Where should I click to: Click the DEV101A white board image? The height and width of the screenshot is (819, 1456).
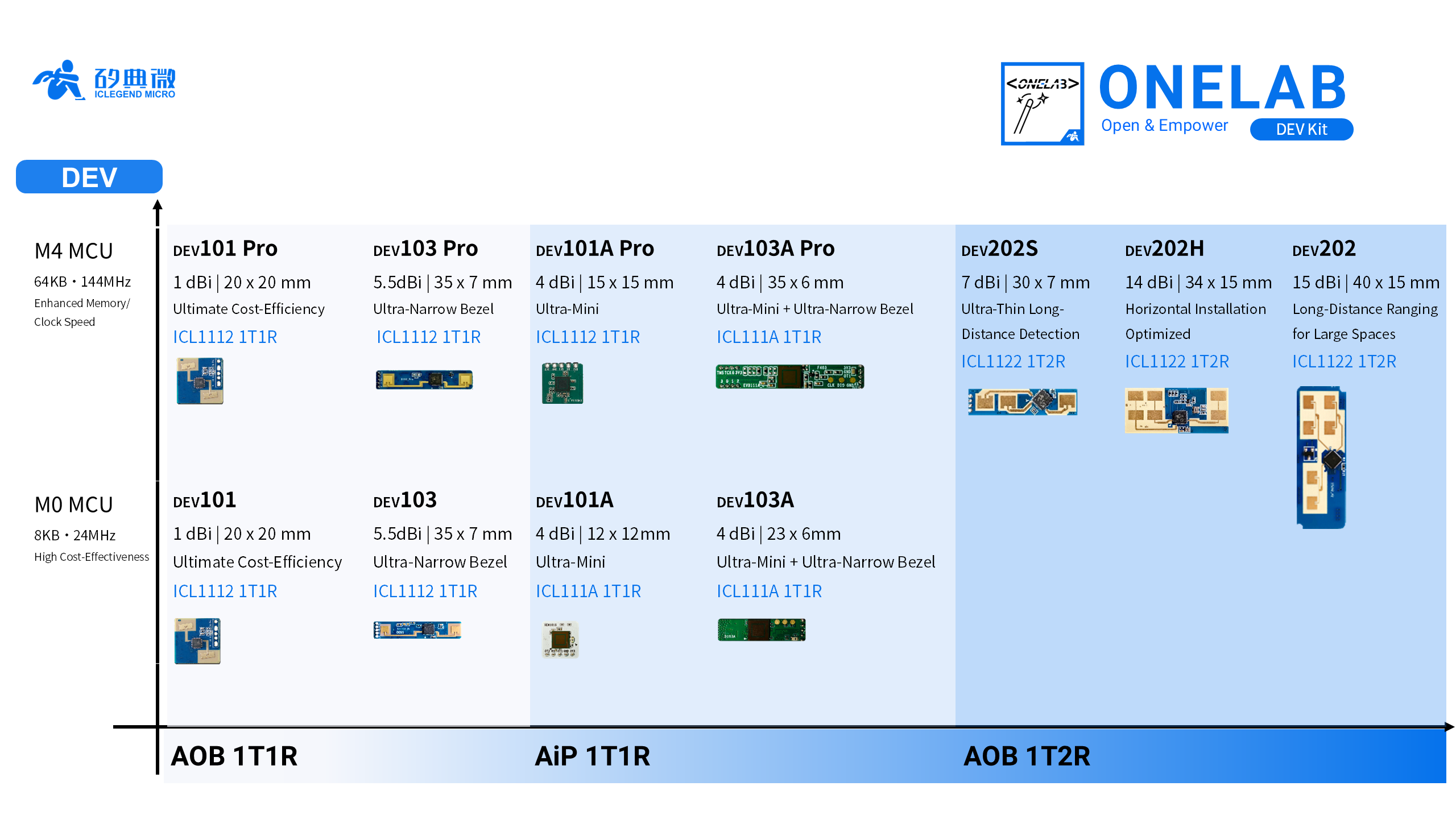tap(560, 639)
